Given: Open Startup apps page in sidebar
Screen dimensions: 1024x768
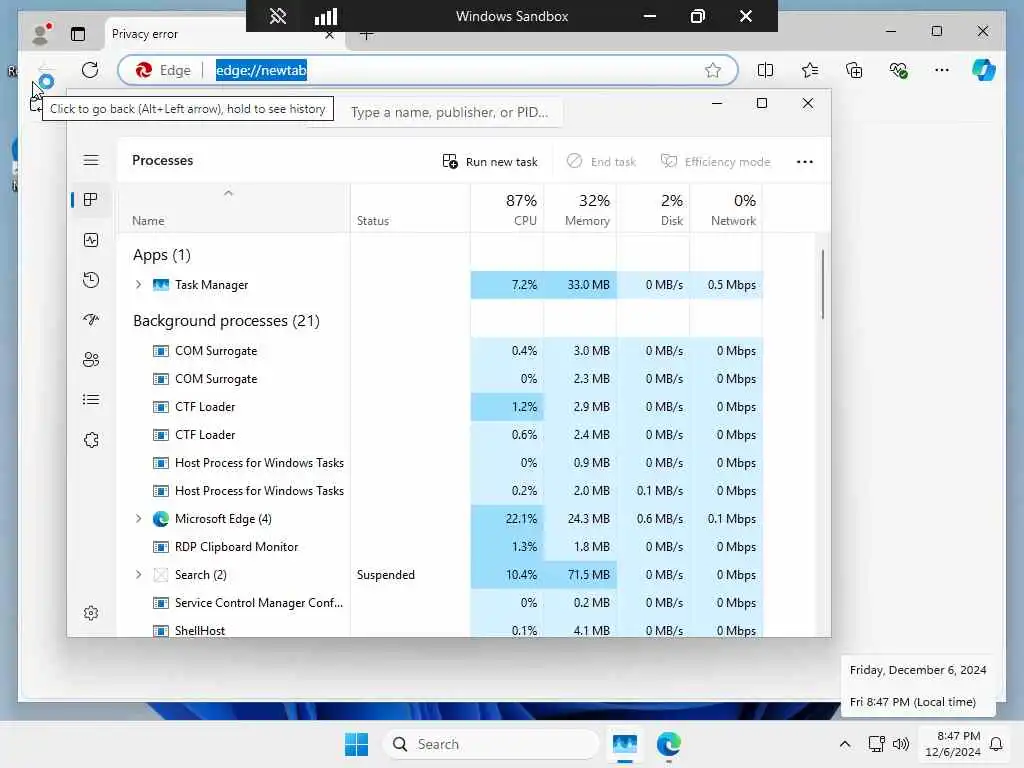Looking at the screenshot, I should click(91, 319).
